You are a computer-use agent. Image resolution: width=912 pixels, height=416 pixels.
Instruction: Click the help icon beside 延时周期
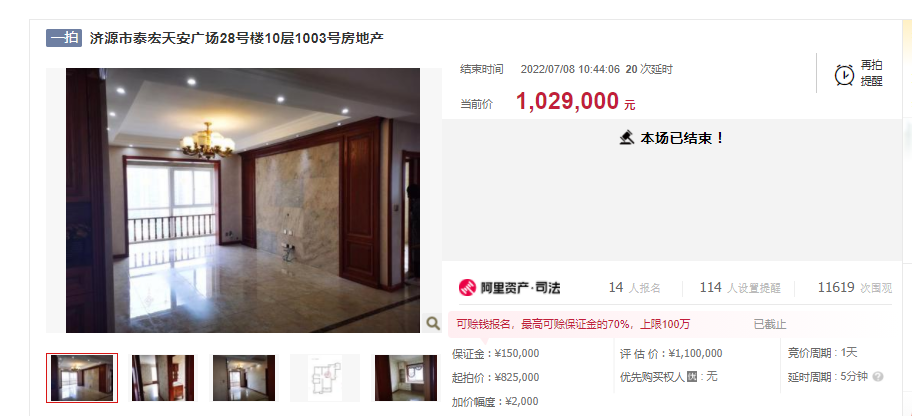coord(878,377)
